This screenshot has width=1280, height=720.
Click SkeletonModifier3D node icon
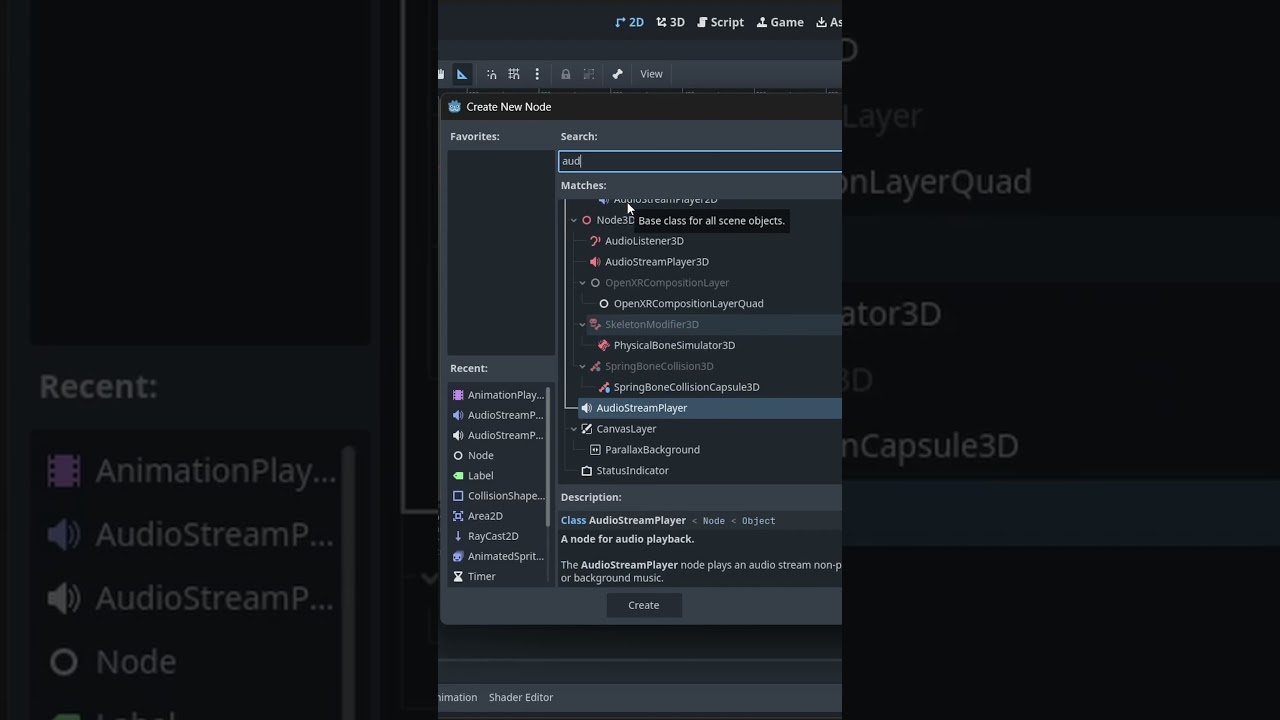(x=595, y=325)
